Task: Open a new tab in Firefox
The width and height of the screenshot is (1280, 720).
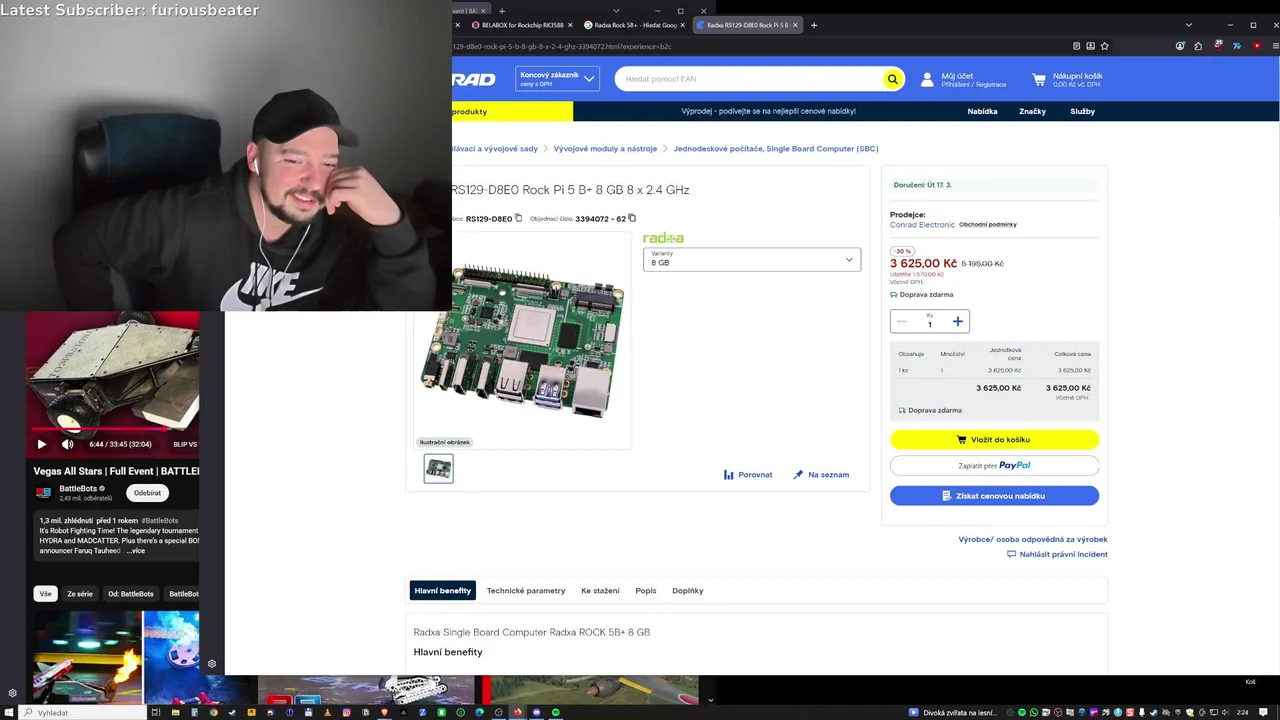Action: tap(814, 25)
